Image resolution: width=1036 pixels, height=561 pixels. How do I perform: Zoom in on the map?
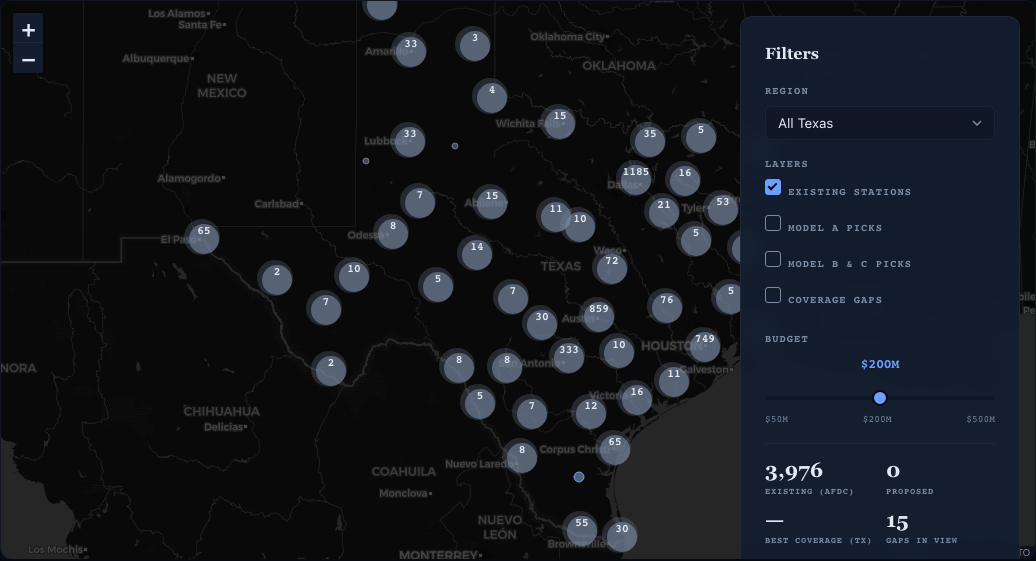click(28, 30)
